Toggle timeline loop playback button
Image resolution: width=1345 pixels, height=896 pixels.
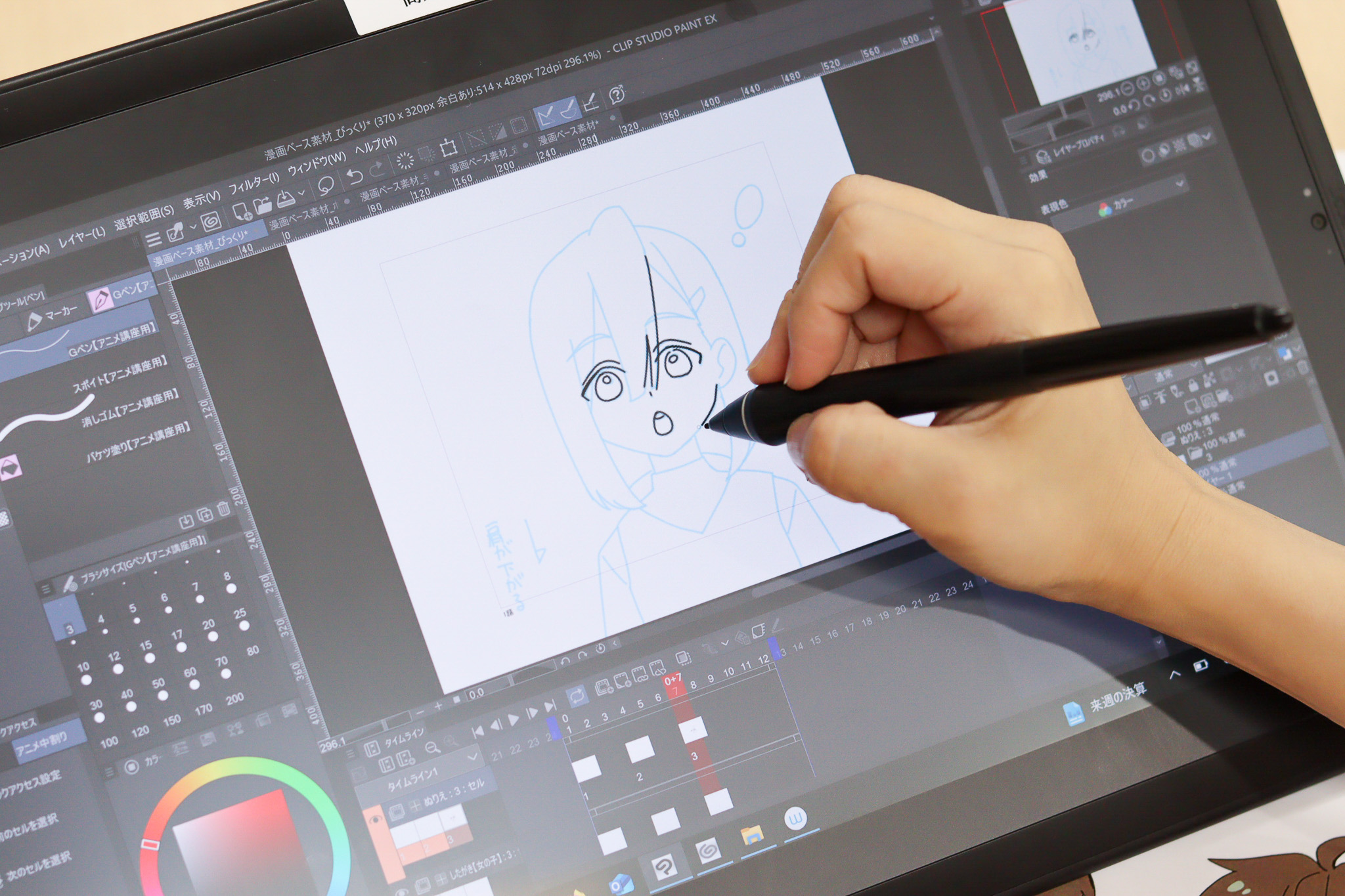pos(577,696)
